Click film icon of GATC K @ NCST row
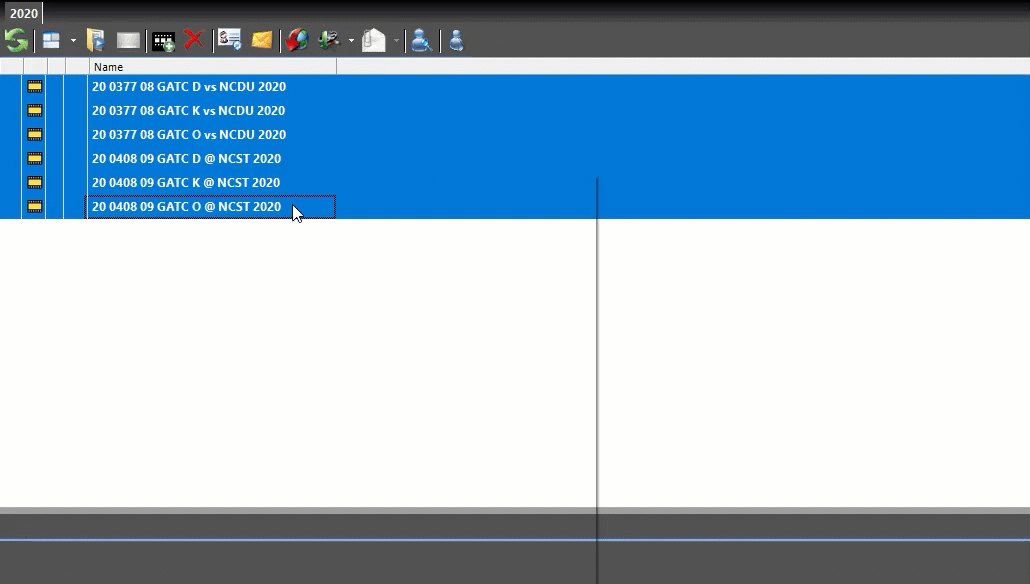The image size is (1030, 584). 34,183
